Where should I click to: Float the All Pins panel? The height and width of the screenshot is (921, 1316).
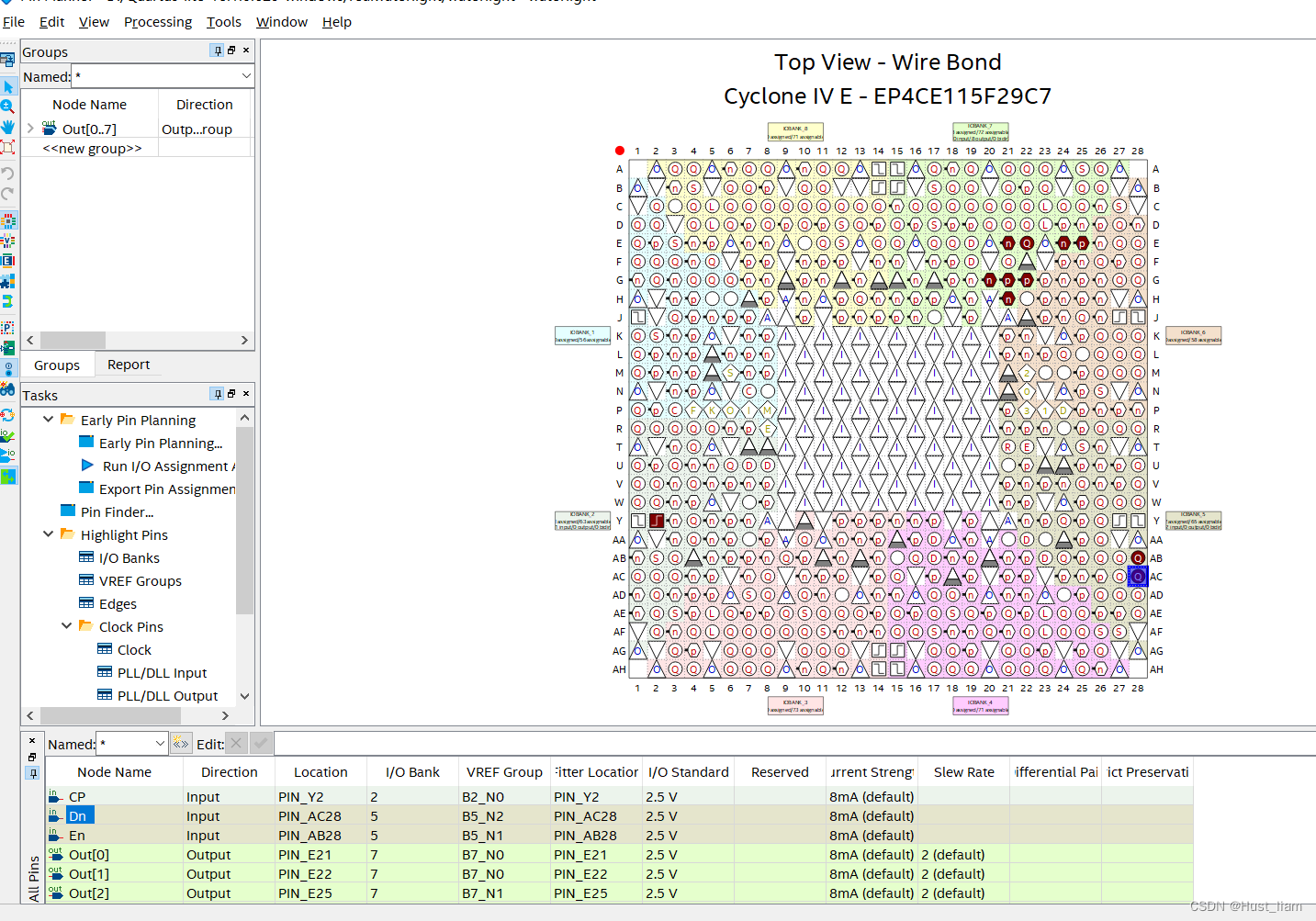[x=32, y=757]
